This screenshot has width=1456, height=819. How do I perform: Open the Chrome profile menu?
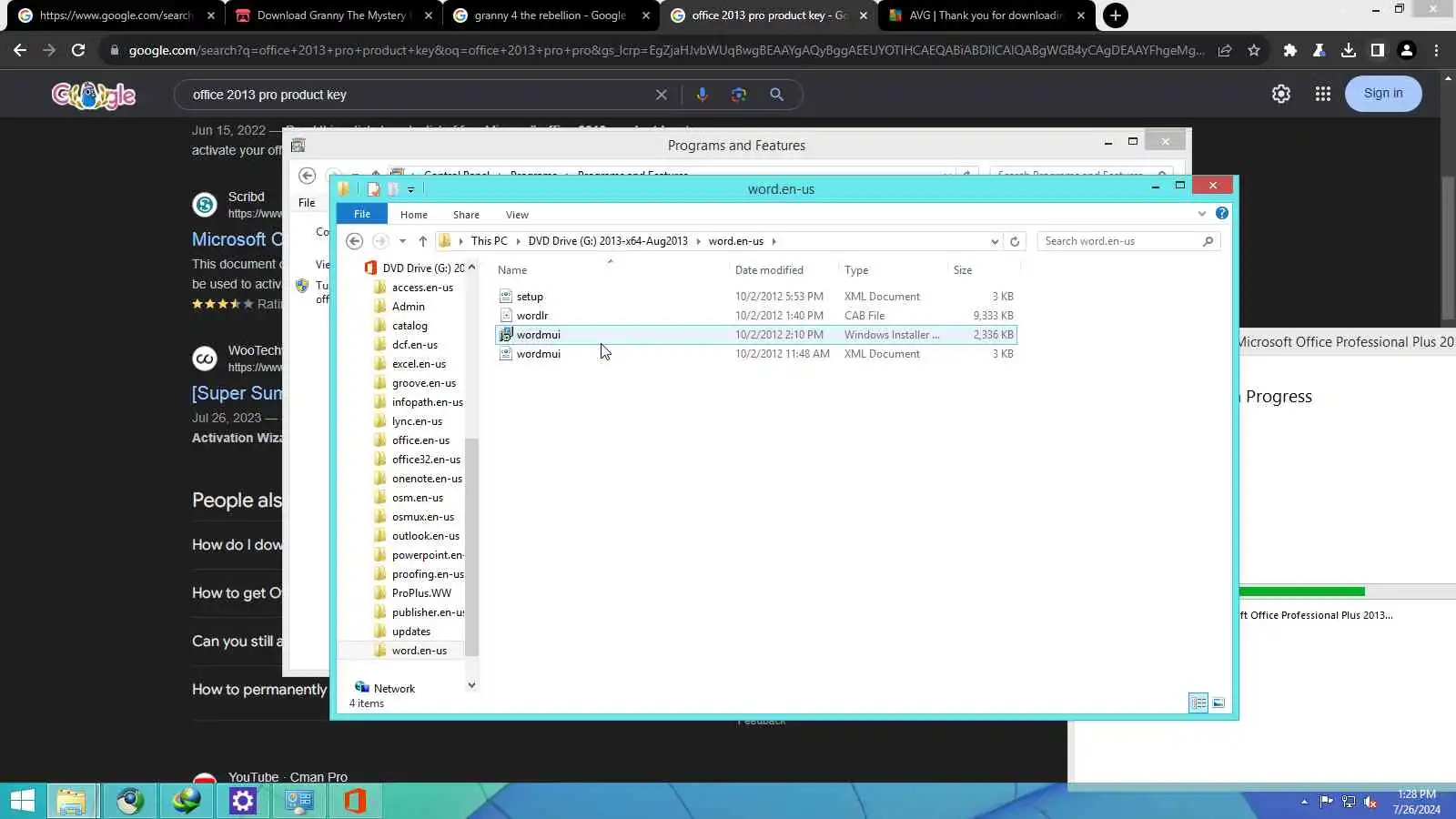point(1407,51)
